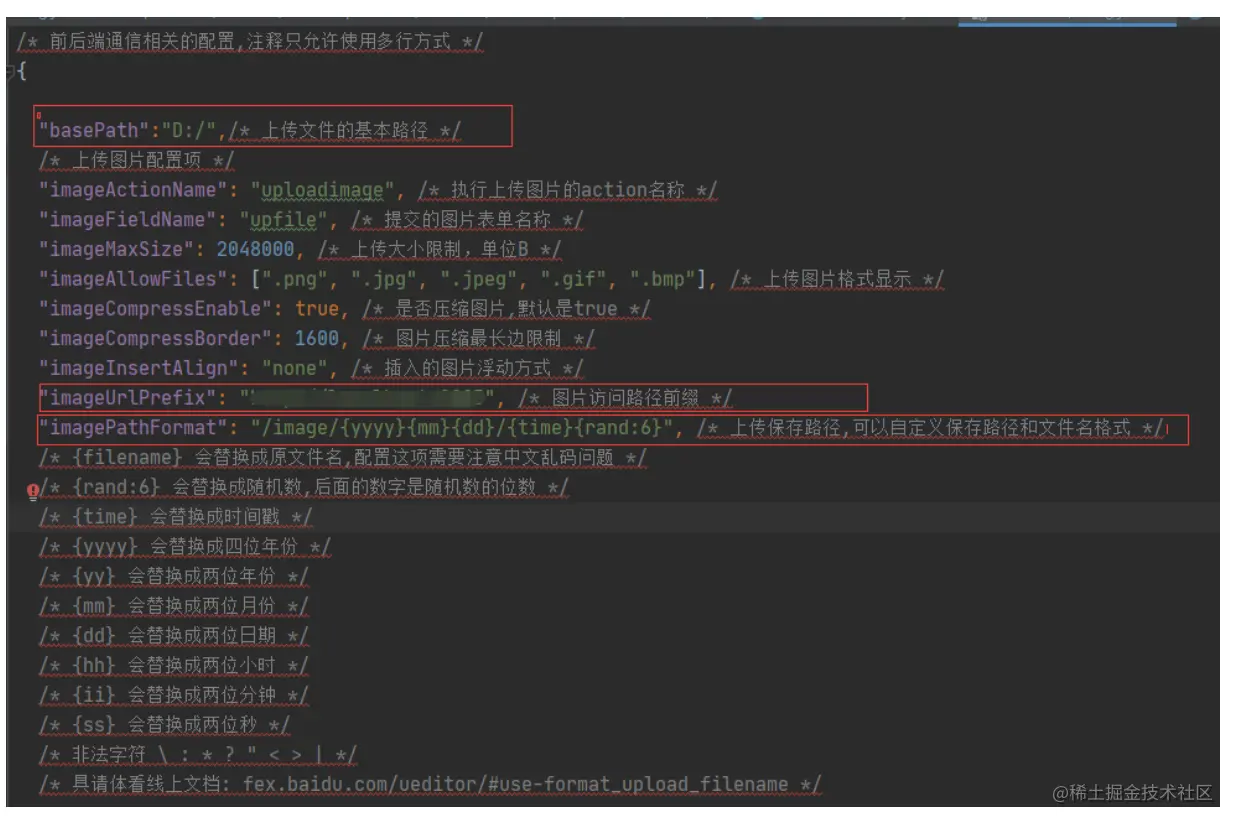Viewport: 1238px width, 828px height.
Task: Click the error bulb icon beside {rand:6} comment
Action: 33,490
